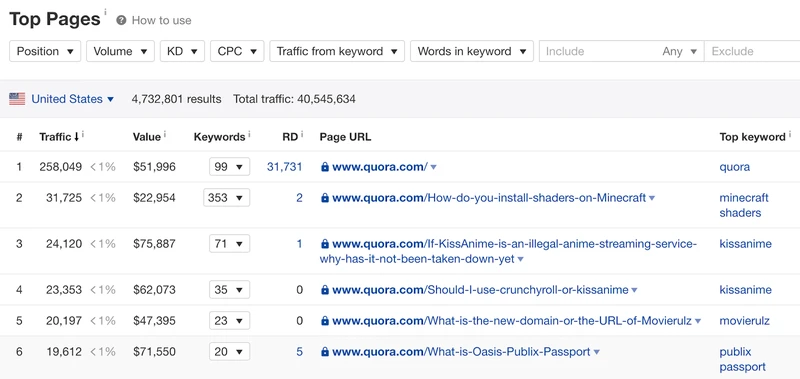Click the Total traffic: 40,545,634 text
Viewport: 800px width, 379px height.
pos(294,99)
